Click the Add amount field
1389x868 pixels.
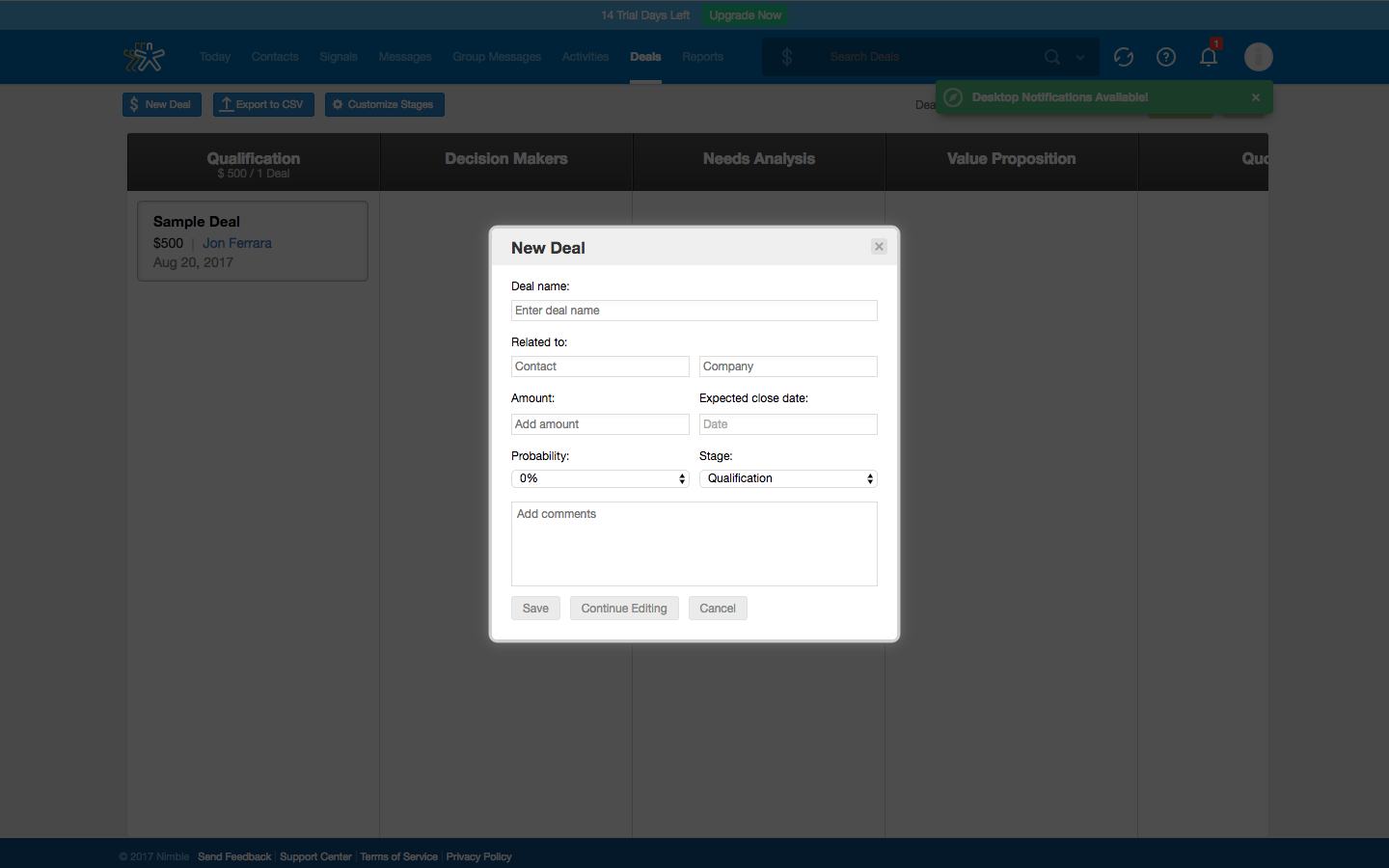(600, 424)
